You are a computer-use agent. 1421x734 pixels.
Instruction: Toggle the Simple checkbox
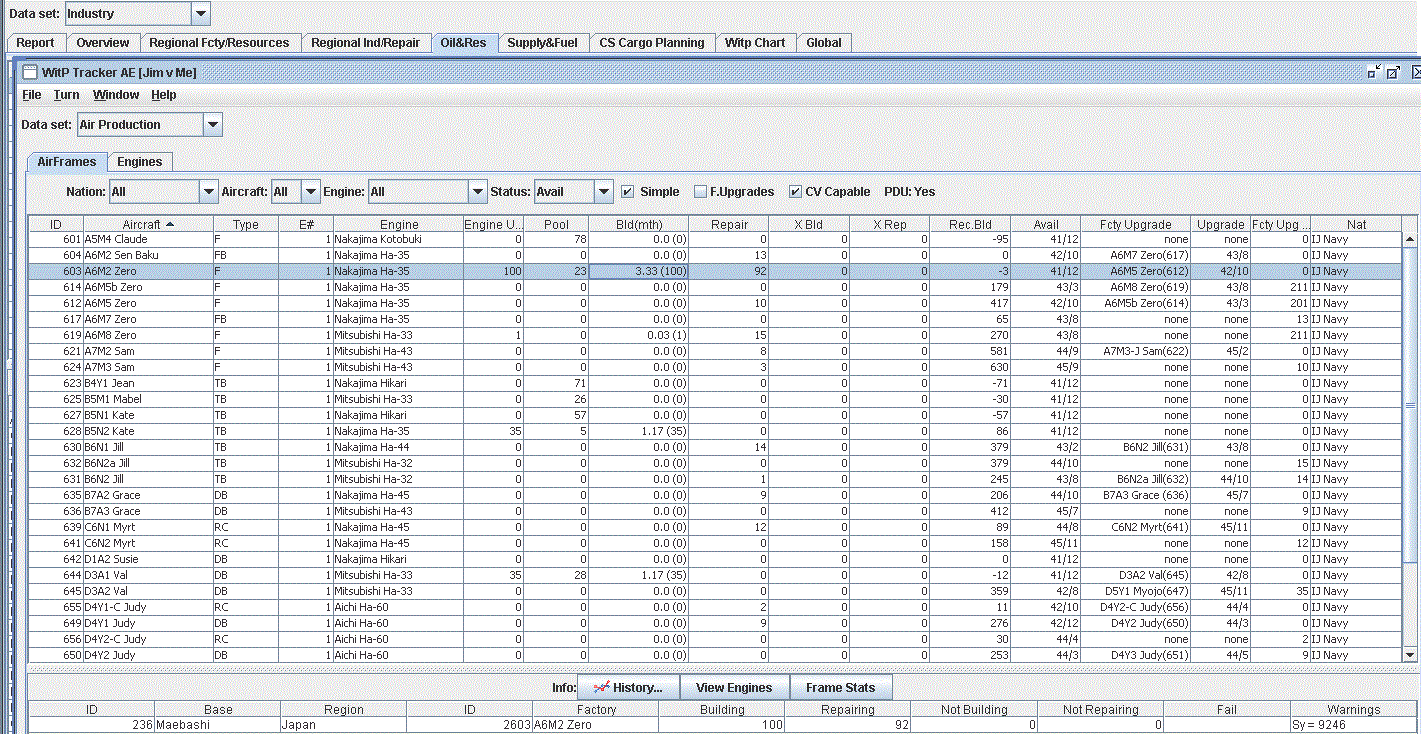pos(628,192)
